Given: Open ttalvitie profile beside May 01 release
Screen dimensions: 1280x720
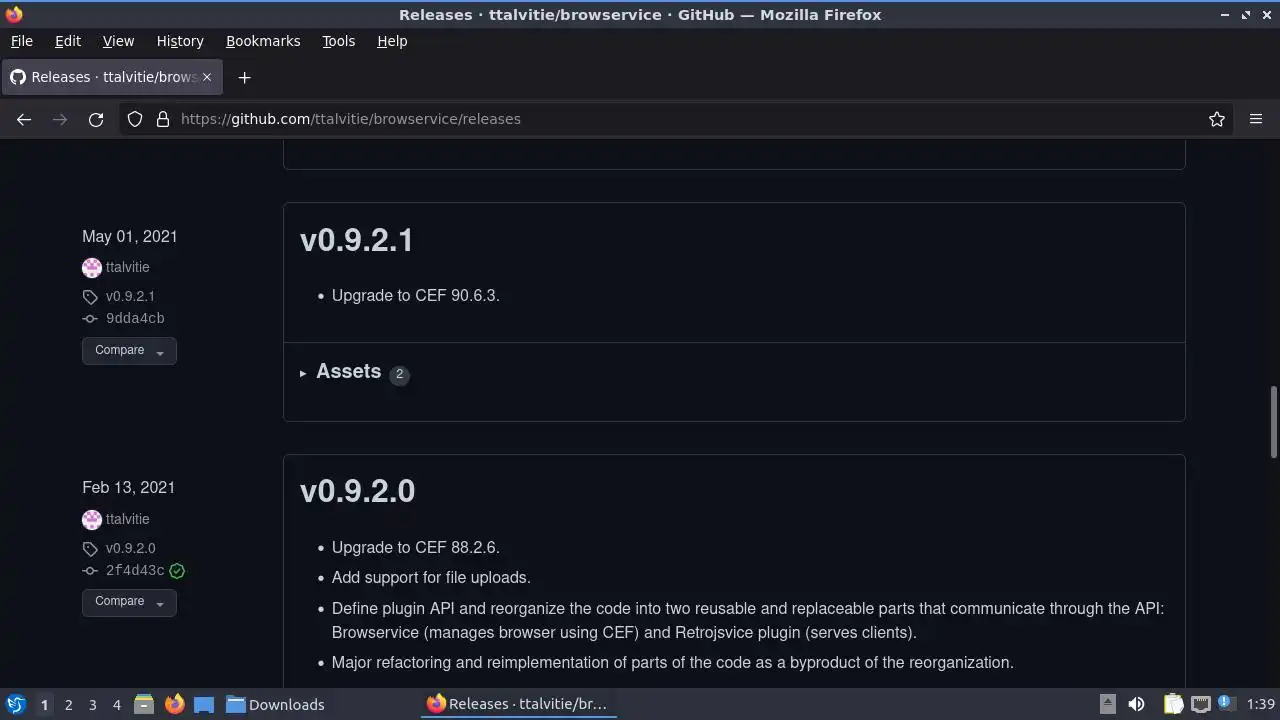Looking at the screenshot, I should pos(127,267).
